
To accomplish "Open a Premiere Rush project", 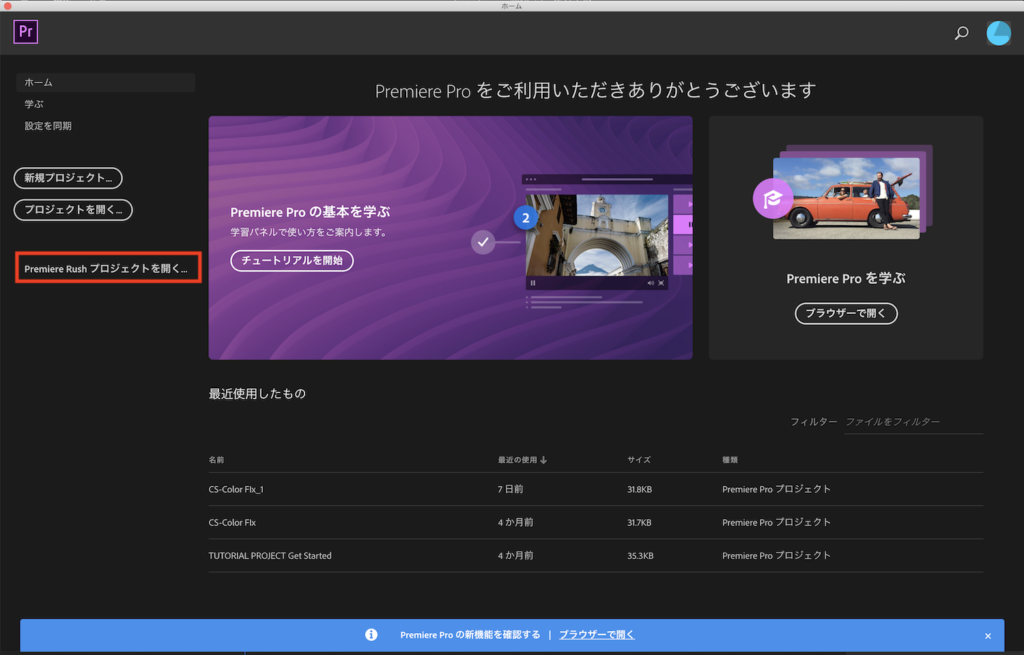I will [107, 269].
